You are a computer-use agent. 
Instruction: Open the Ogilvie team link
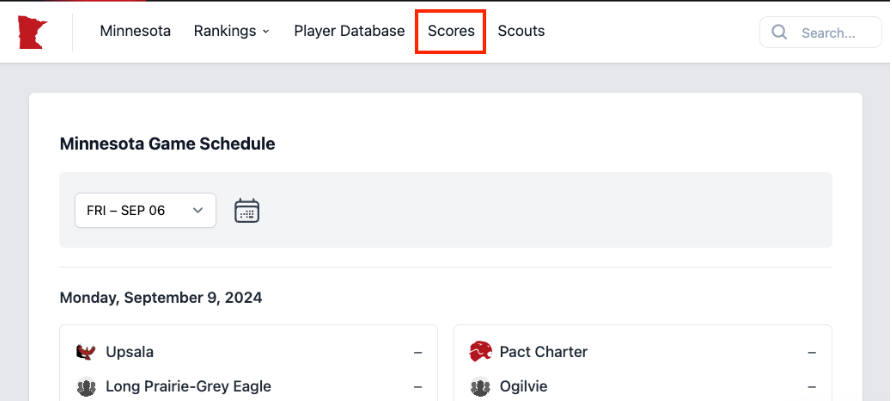pos(523,387)
